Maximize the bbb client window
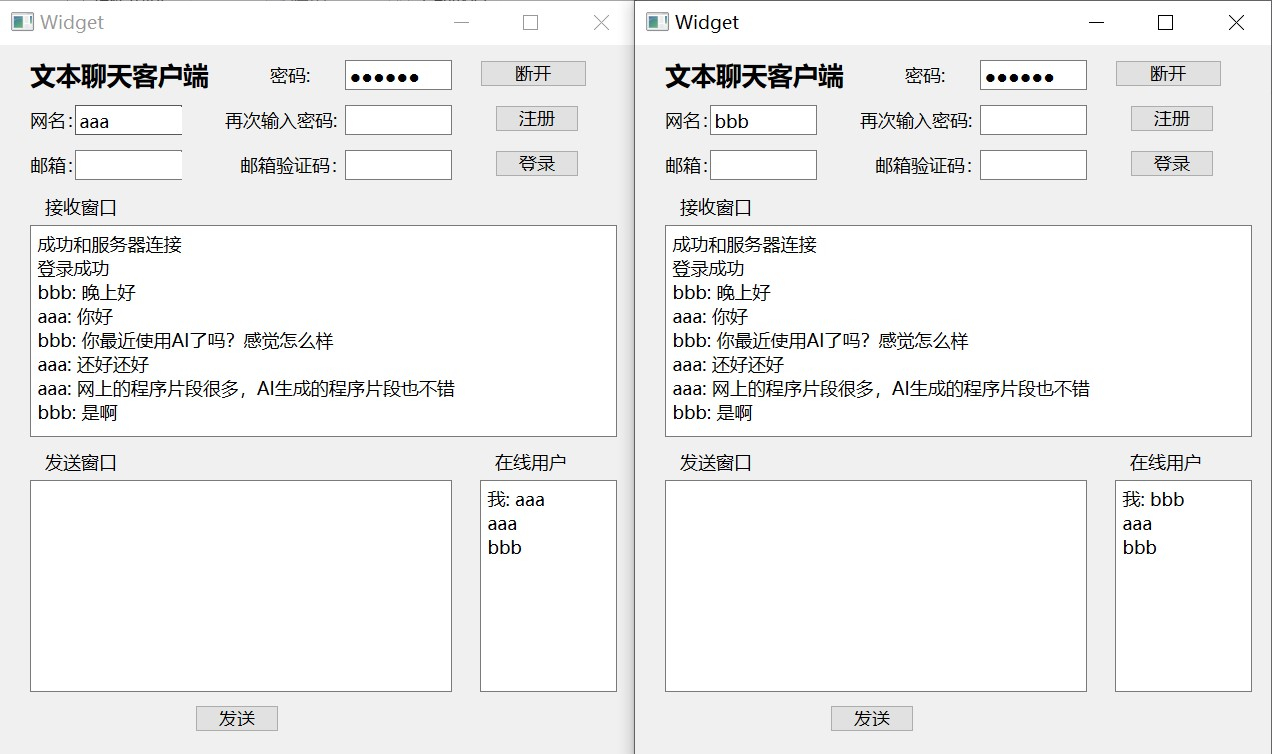This screenshot has height=754, width=1272. click(1165, 23)
